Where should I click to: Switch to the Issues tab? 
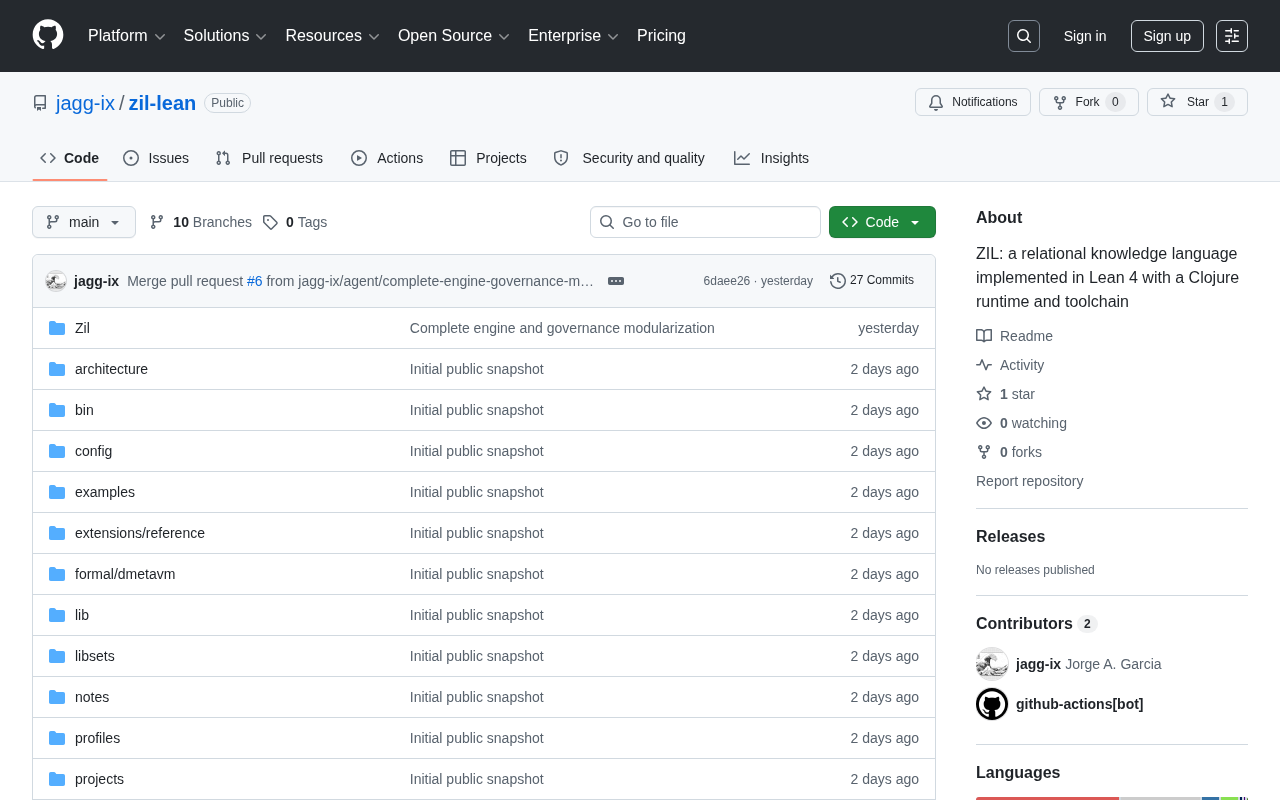(x=156, y=158)
